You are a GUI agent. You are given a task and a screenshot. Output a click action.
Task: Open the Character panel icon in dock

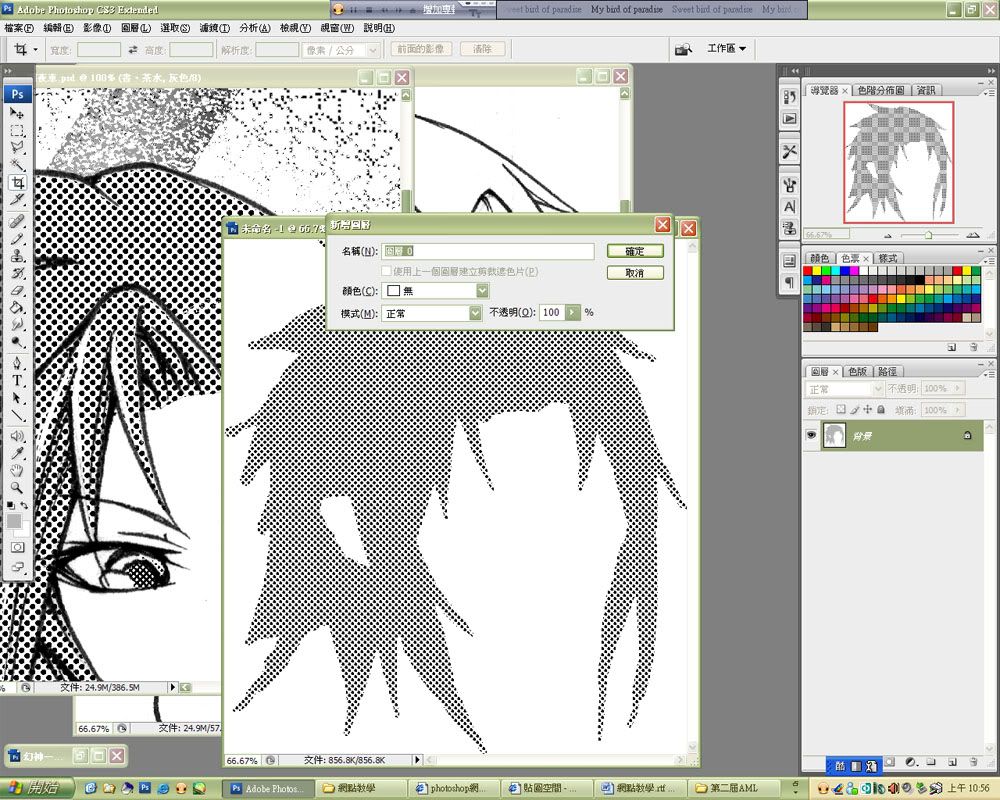(x=790, y=207)
